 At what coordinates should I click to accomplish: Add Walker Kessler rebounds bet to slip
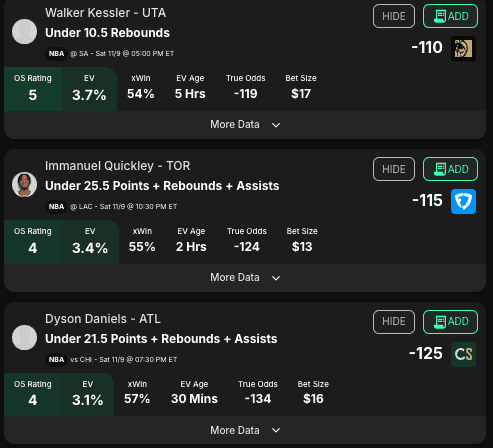pyautogui.click(x=450, y=16)
